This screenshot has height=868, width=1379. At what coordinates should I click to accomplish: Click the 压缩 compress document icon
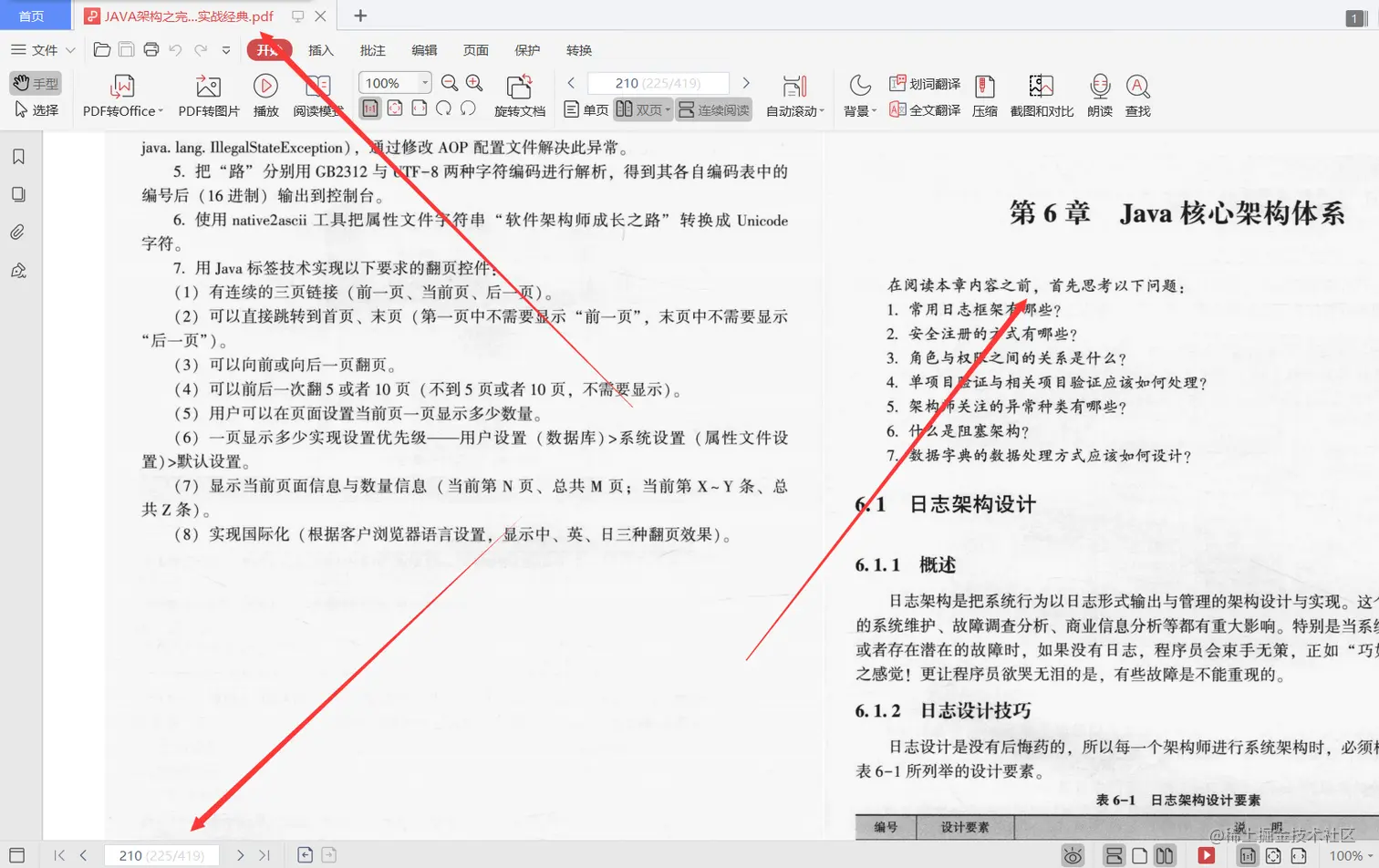988,95
